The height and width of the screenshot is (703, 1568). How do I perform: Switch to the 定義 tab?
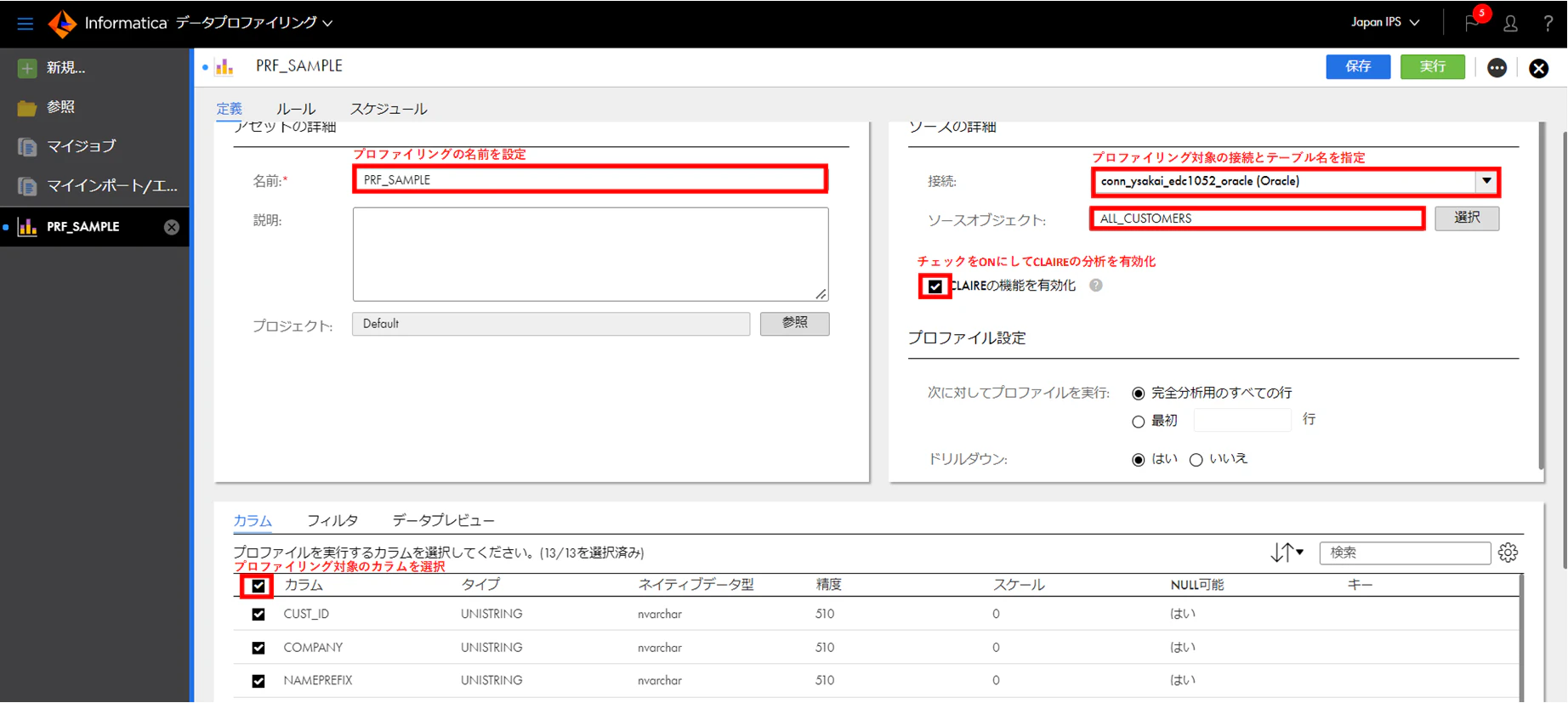coord(229,109)
